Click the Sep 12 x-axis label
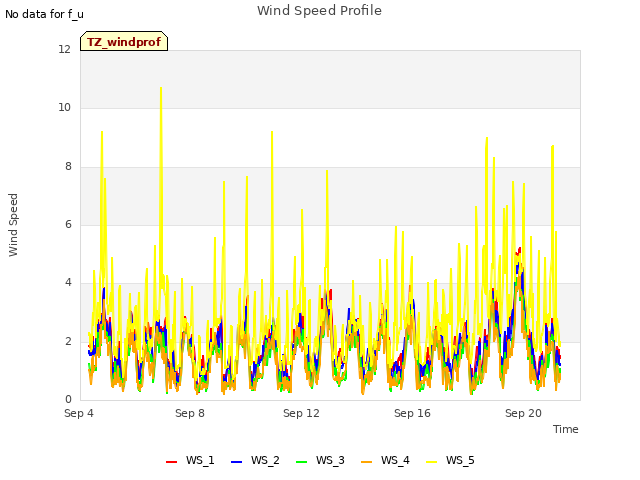640x480 pixels. (301, 413)
